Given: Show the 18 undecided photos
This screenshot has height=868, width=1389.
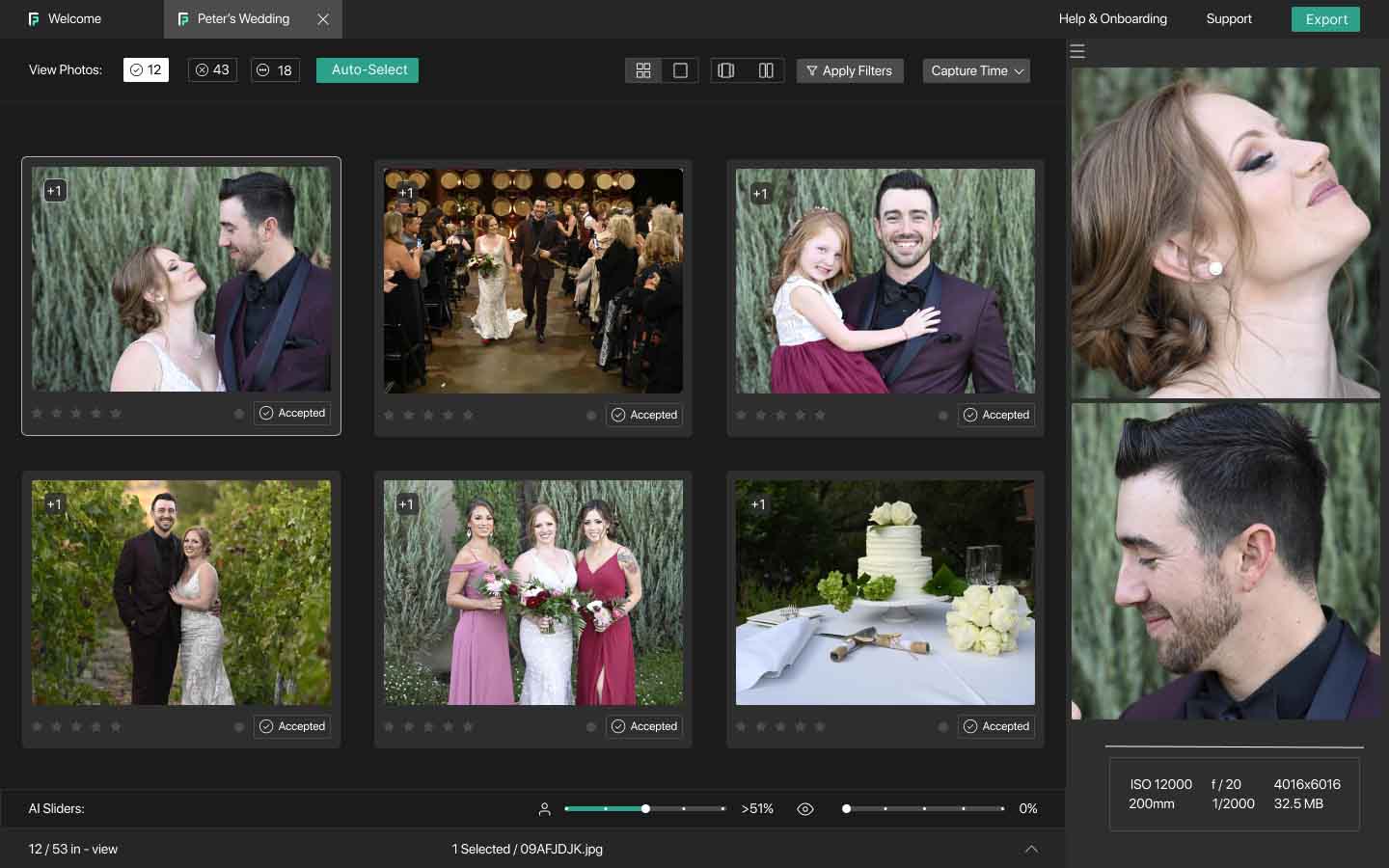Looking at the screenshot, I should tap(275, 69).
